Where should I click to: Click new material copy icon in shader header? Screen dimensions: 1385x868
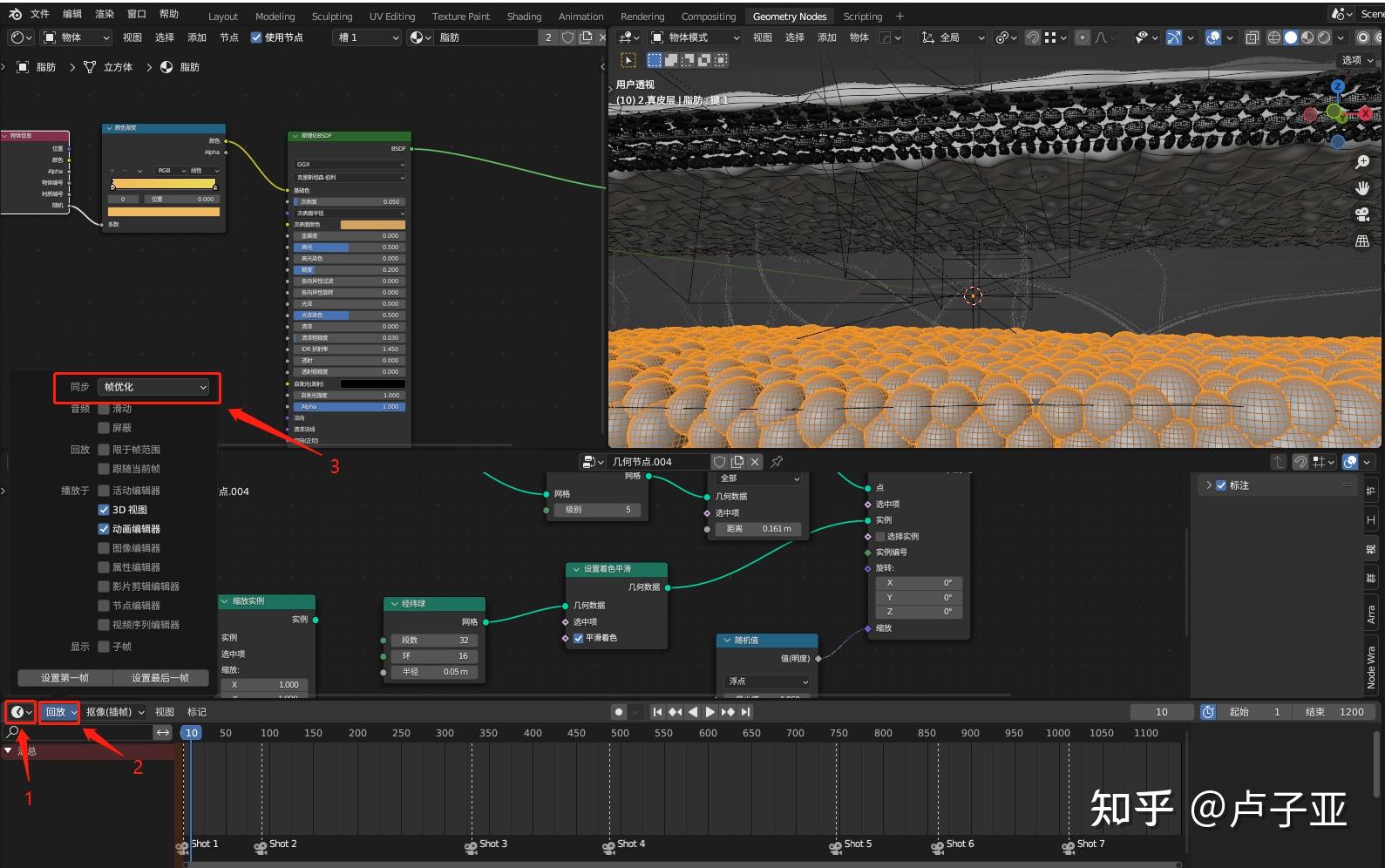tap(586, 37)
